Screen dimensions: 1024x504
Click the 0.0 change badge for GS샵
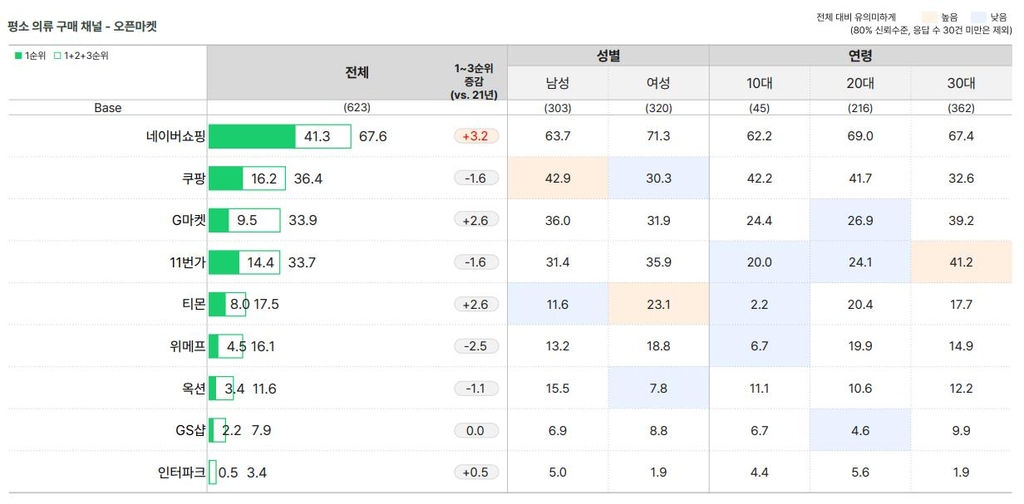pos(476,430)
